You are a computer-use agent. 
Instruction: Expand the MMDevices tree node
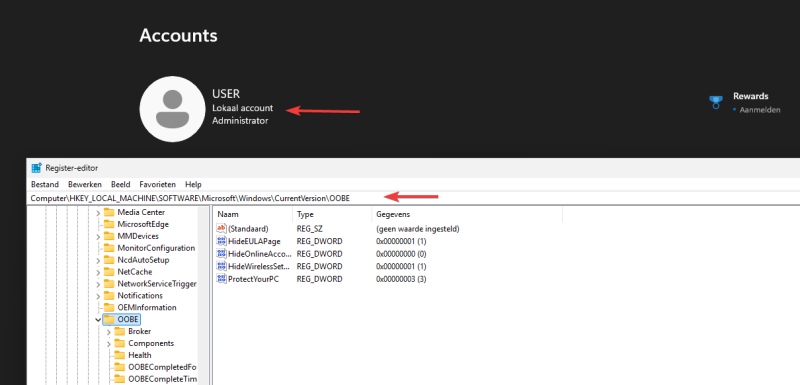98,236
